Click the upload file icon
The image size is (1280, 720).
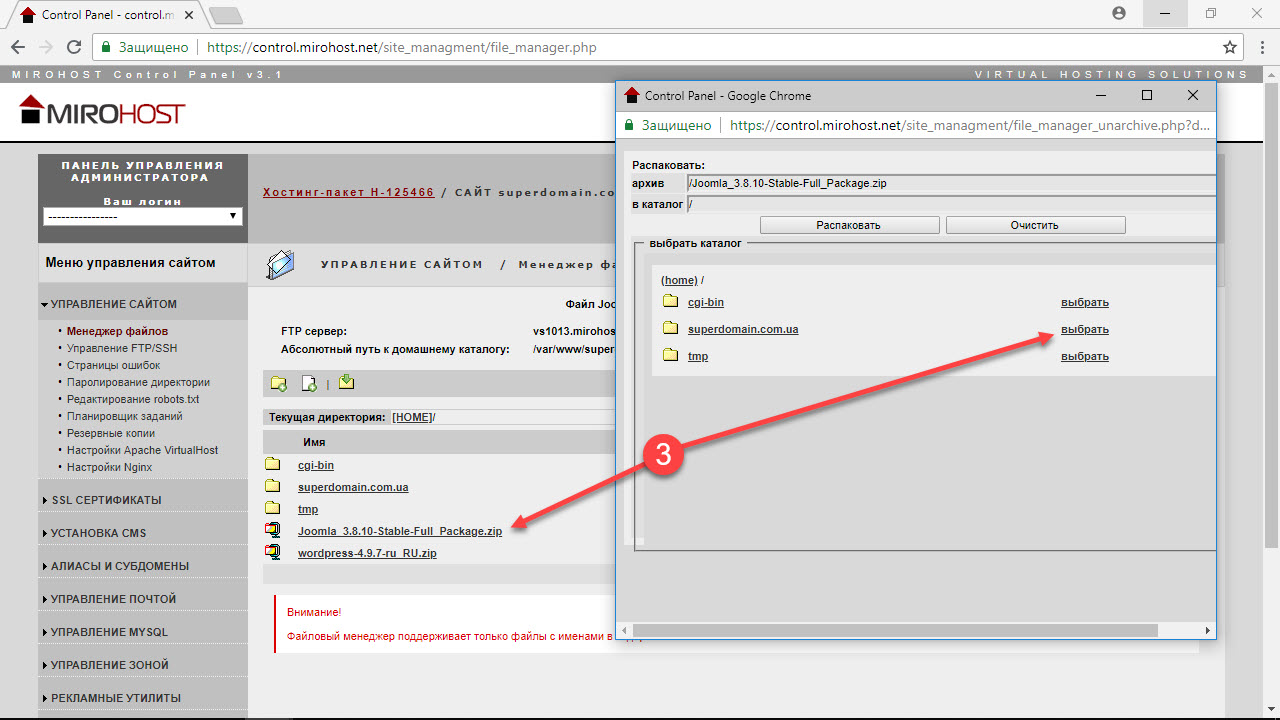(x=346, y=382)
